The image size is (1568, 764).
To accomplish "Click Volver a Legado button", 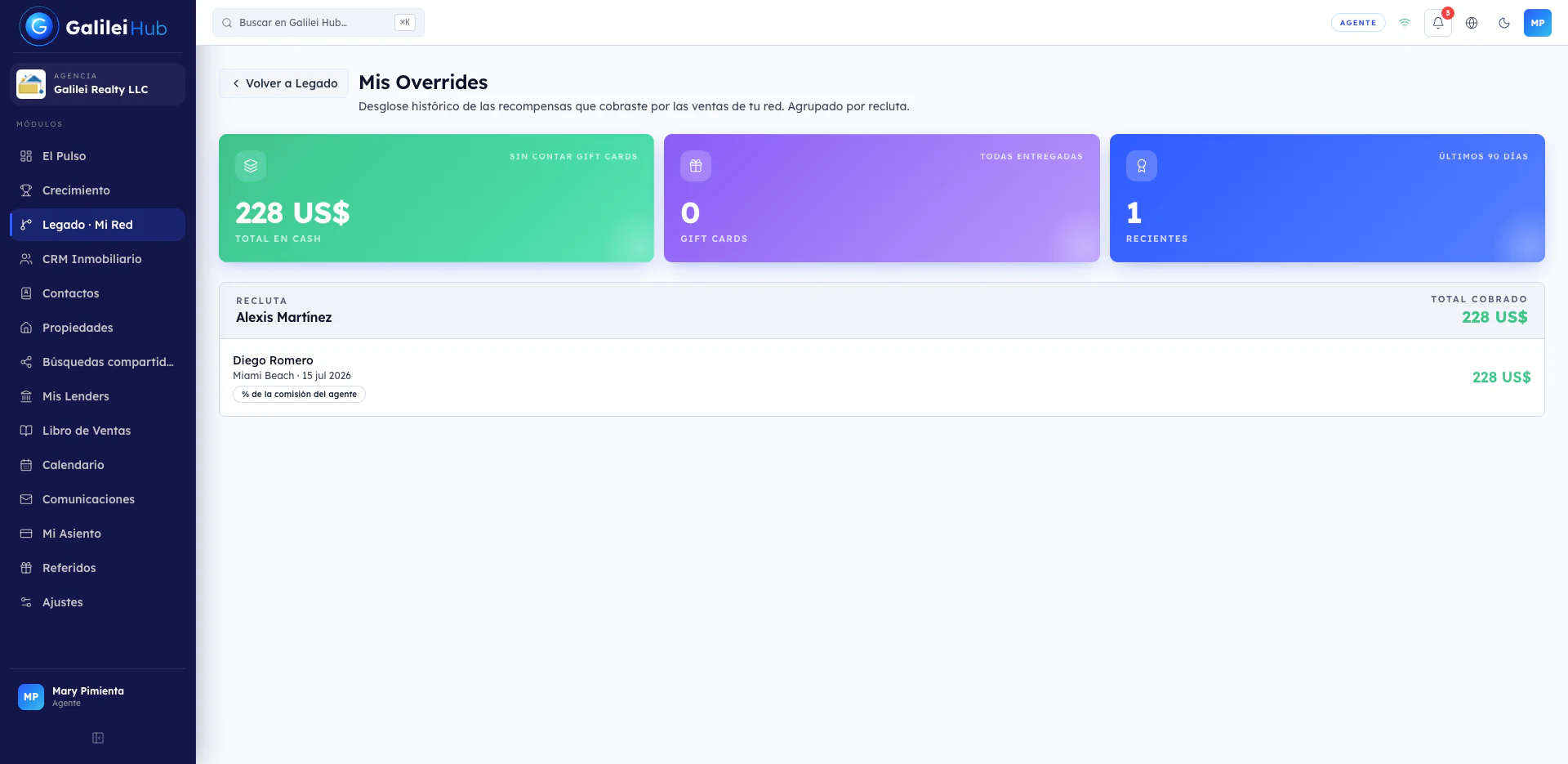I will 284,83.
